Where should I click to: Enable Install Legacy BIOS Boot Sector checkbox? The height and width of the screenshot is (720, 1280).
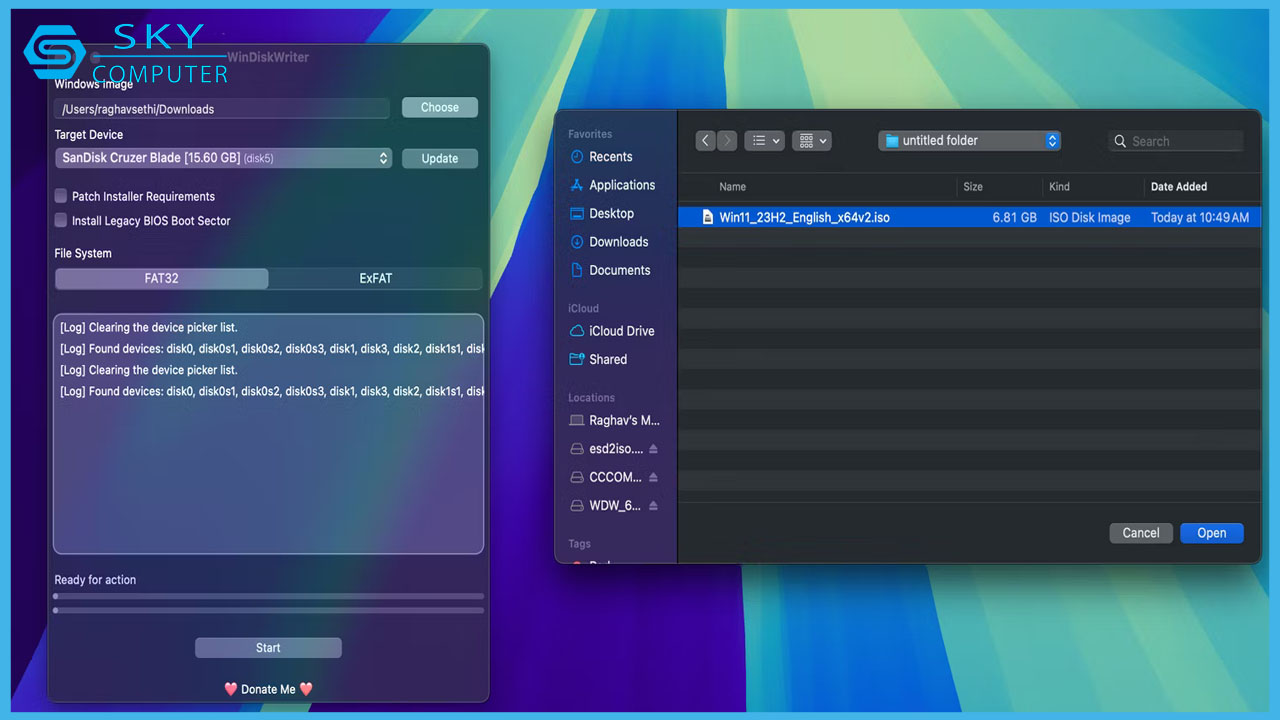61,220
